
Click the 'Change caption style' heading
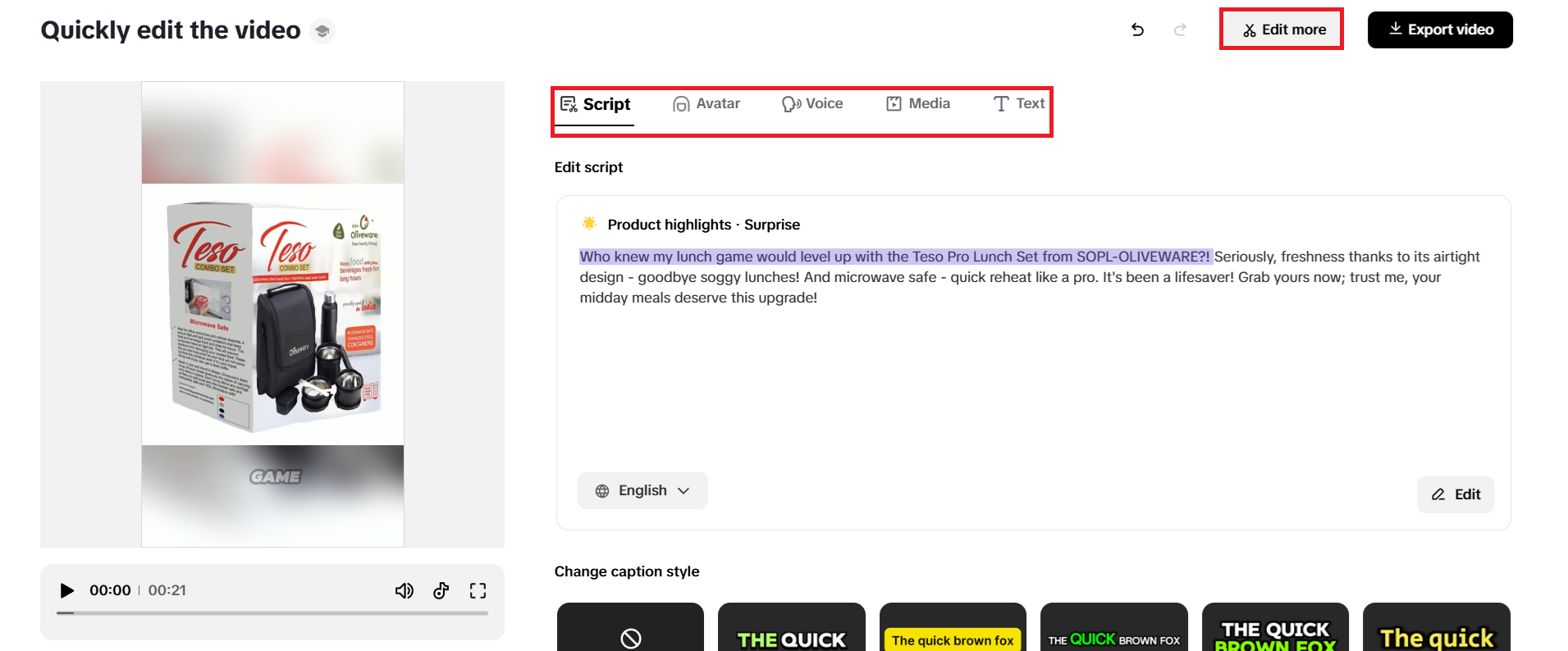(627, 571)
